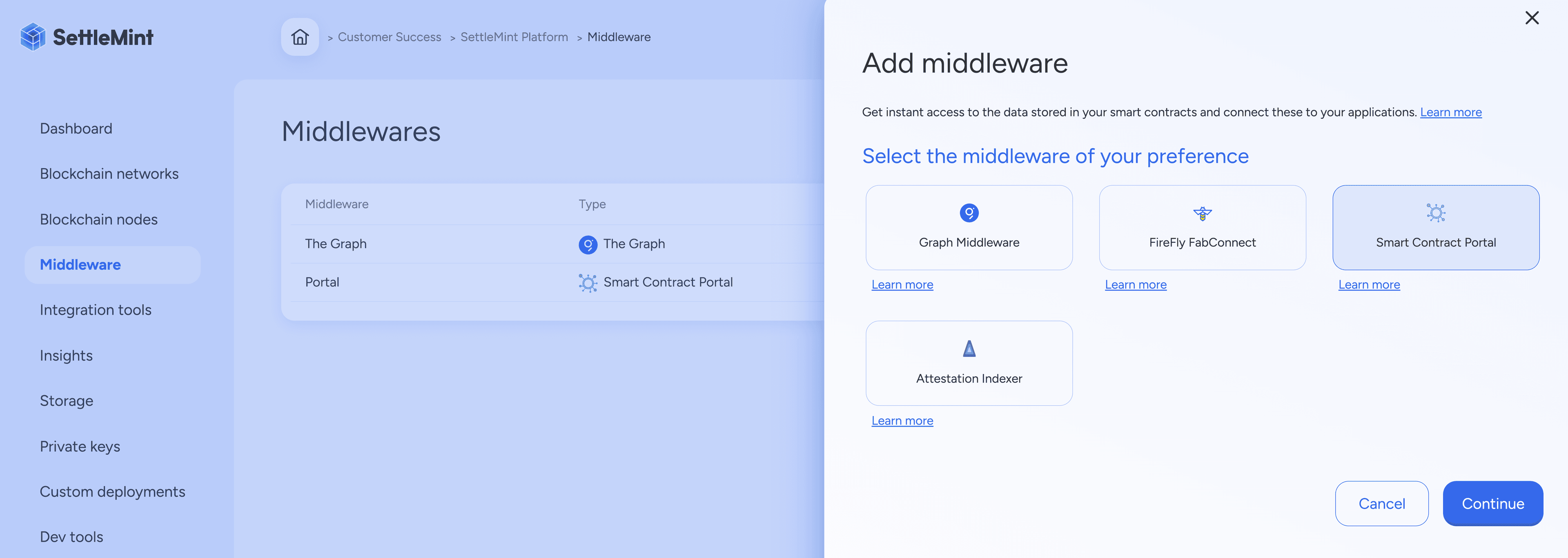Screen dimensions: 1568x558
Task: Open Dev tools in sidebar
Action: coord(71,537)
